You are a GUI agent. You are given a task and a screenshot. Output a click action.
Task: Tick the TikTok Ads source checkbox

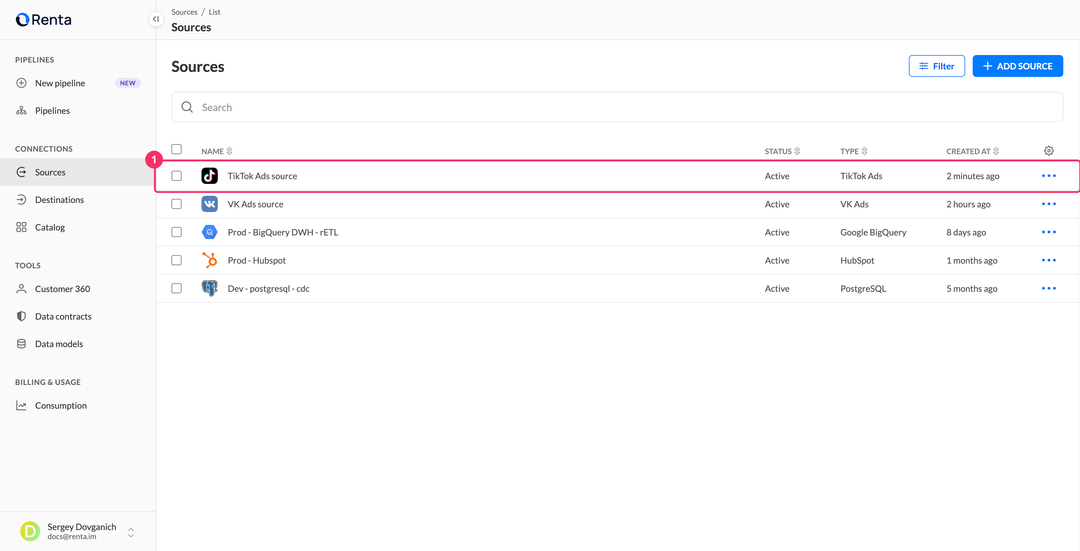tap(176, 176)
